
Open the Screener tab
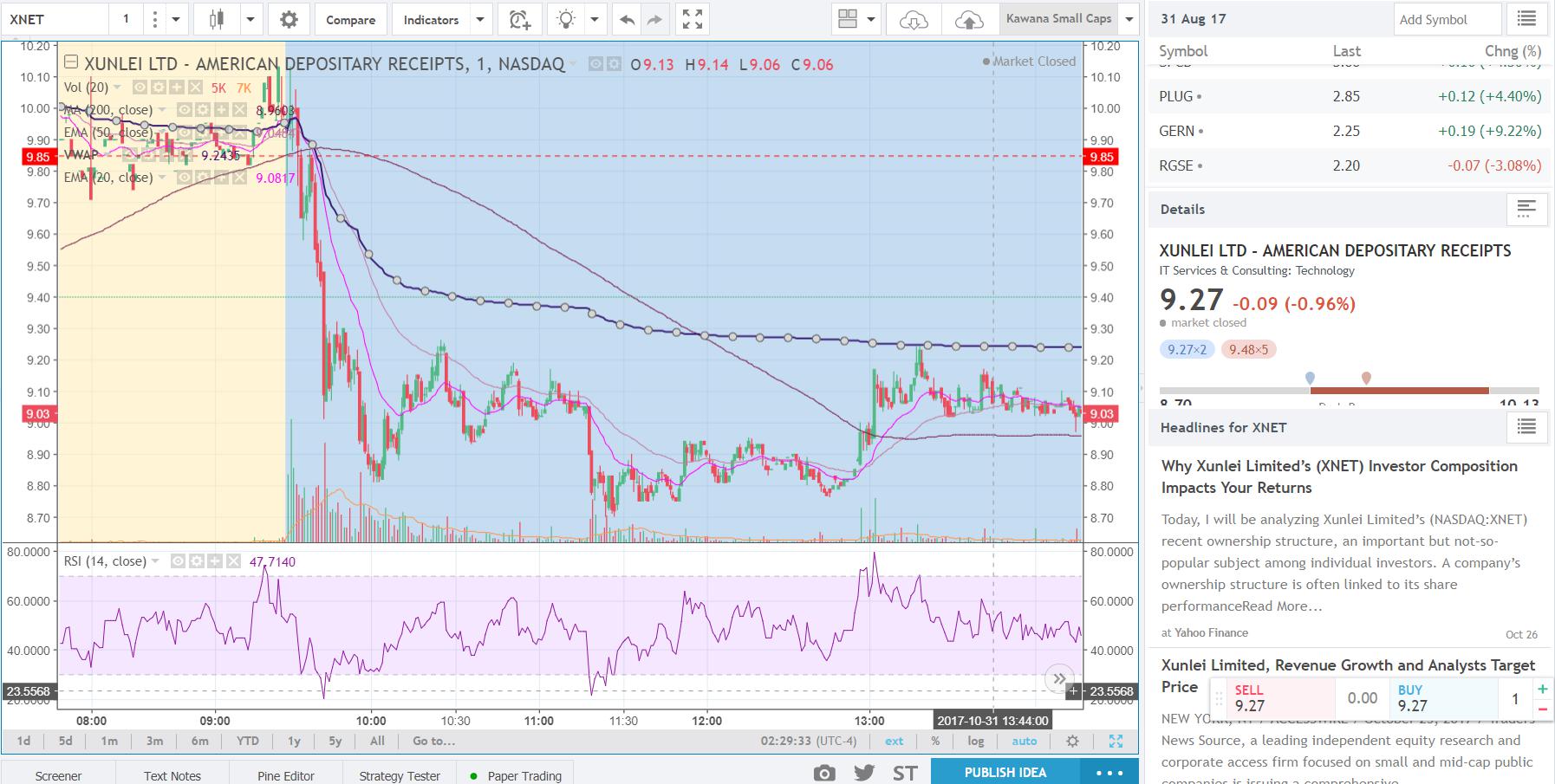click(58, 775)
